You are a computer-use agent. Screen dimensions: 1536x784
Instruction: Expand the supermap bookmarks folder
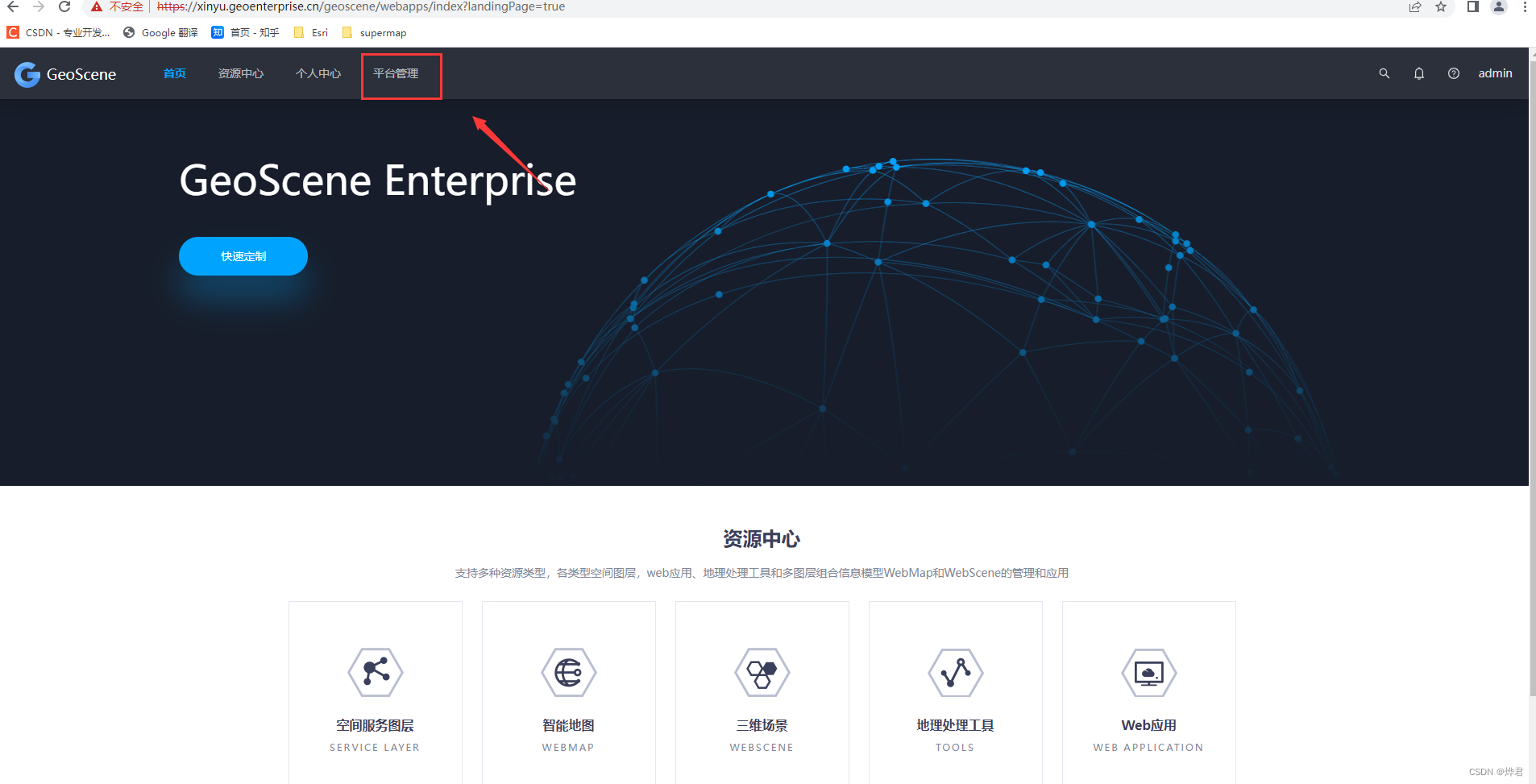pos(374,32)
